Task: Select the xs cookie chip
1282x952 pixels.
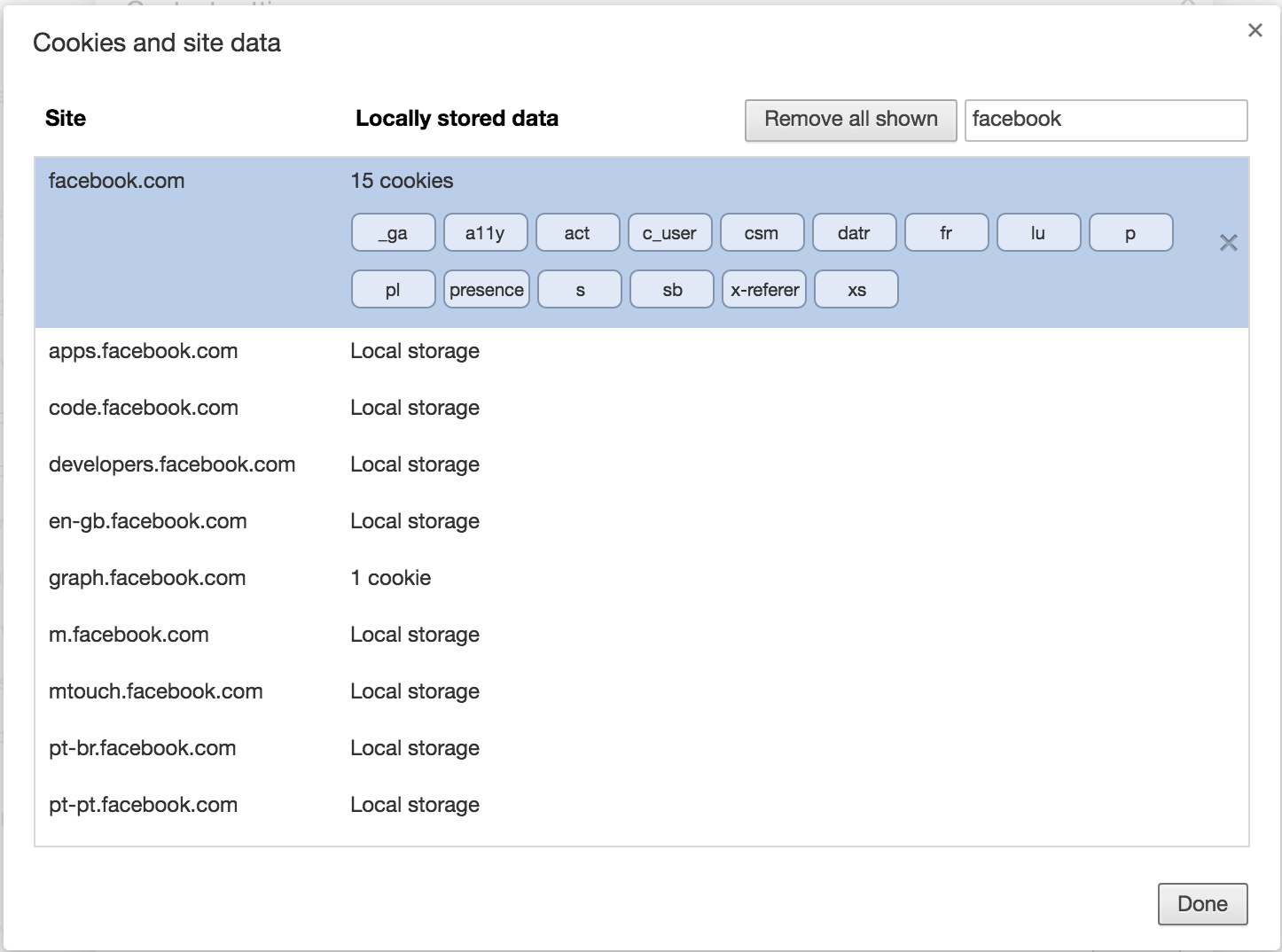Action: pos(856,290)
